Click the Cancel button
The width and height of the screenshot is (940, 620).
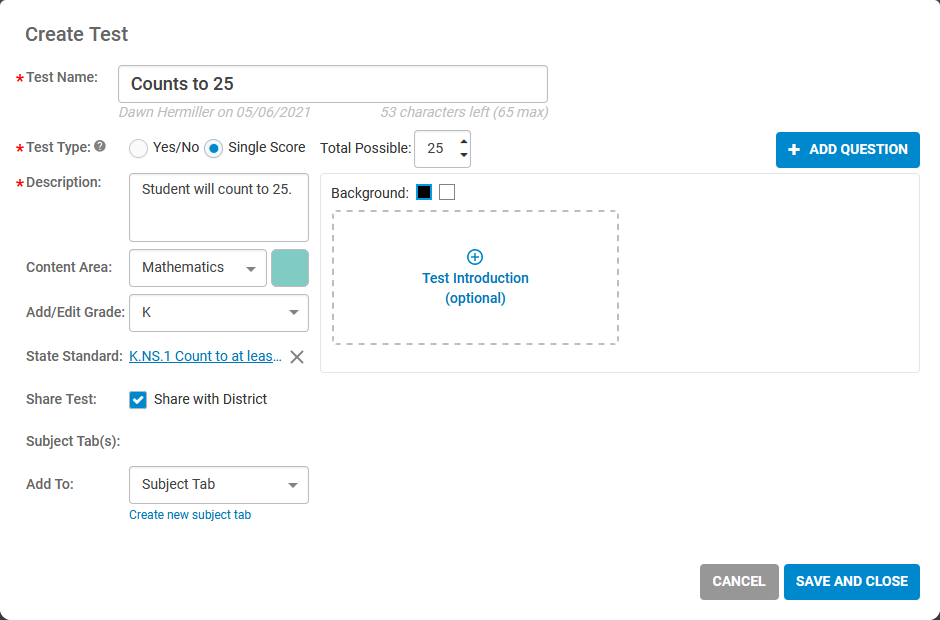tap(739, 582)
